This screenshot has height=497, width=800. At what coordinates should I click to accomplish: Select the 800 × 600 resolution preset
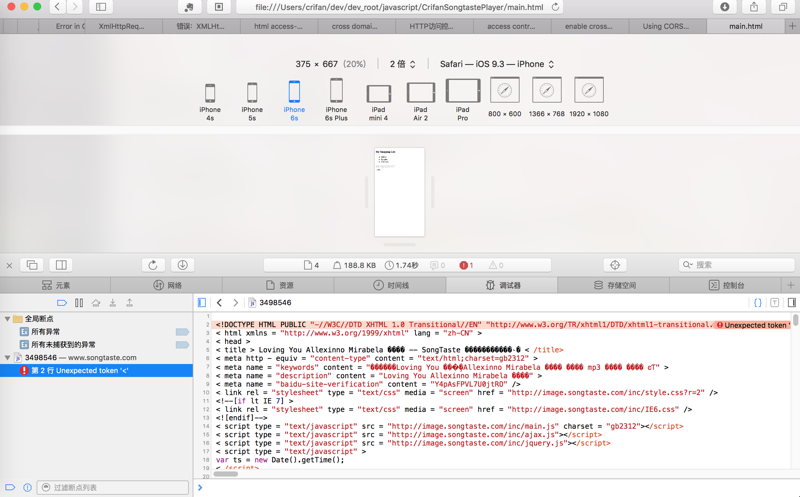click(505, 97)
